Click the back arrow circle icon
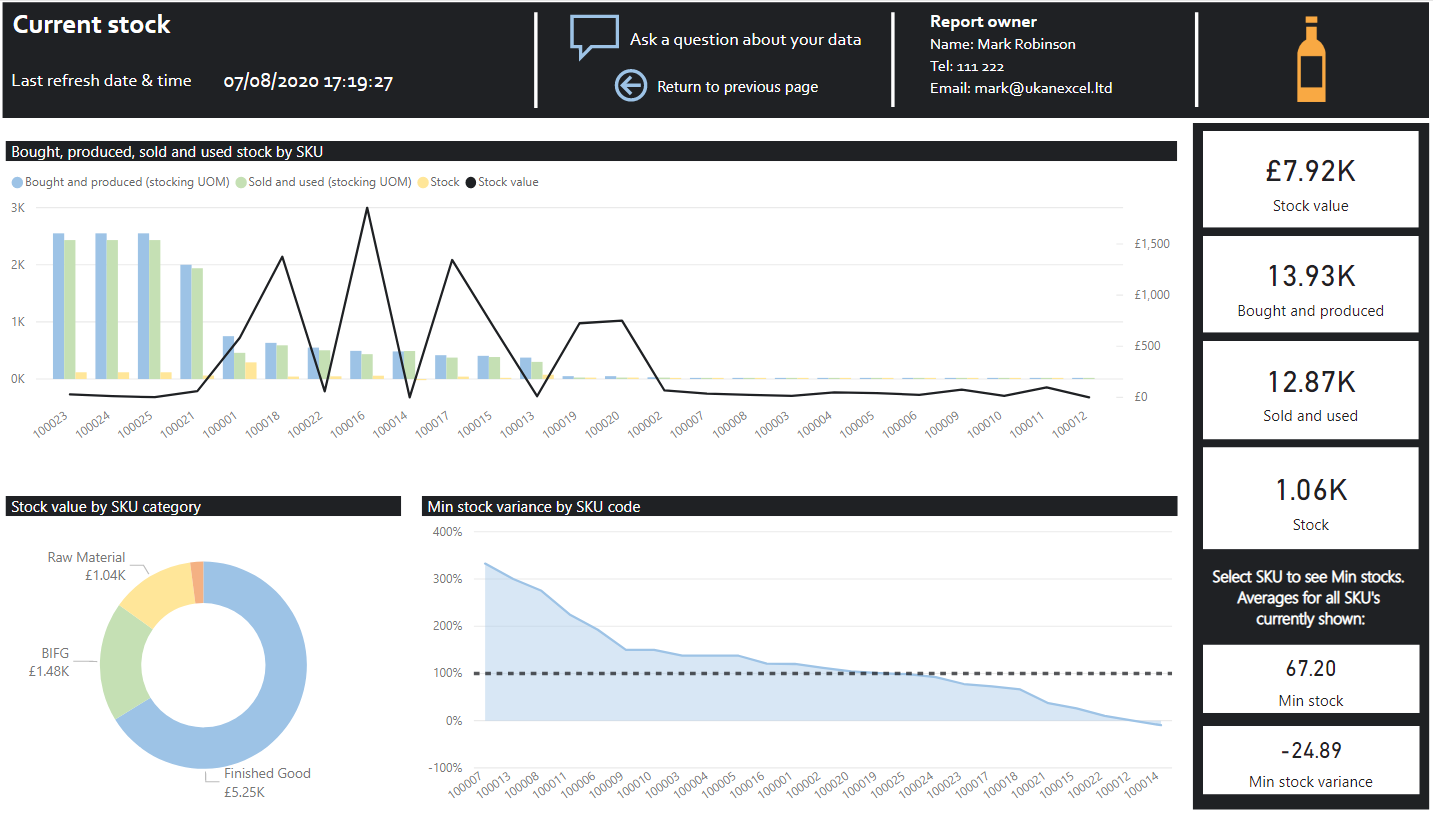The height and width of the screenshot is (813, 1433). tap(630, 86)
